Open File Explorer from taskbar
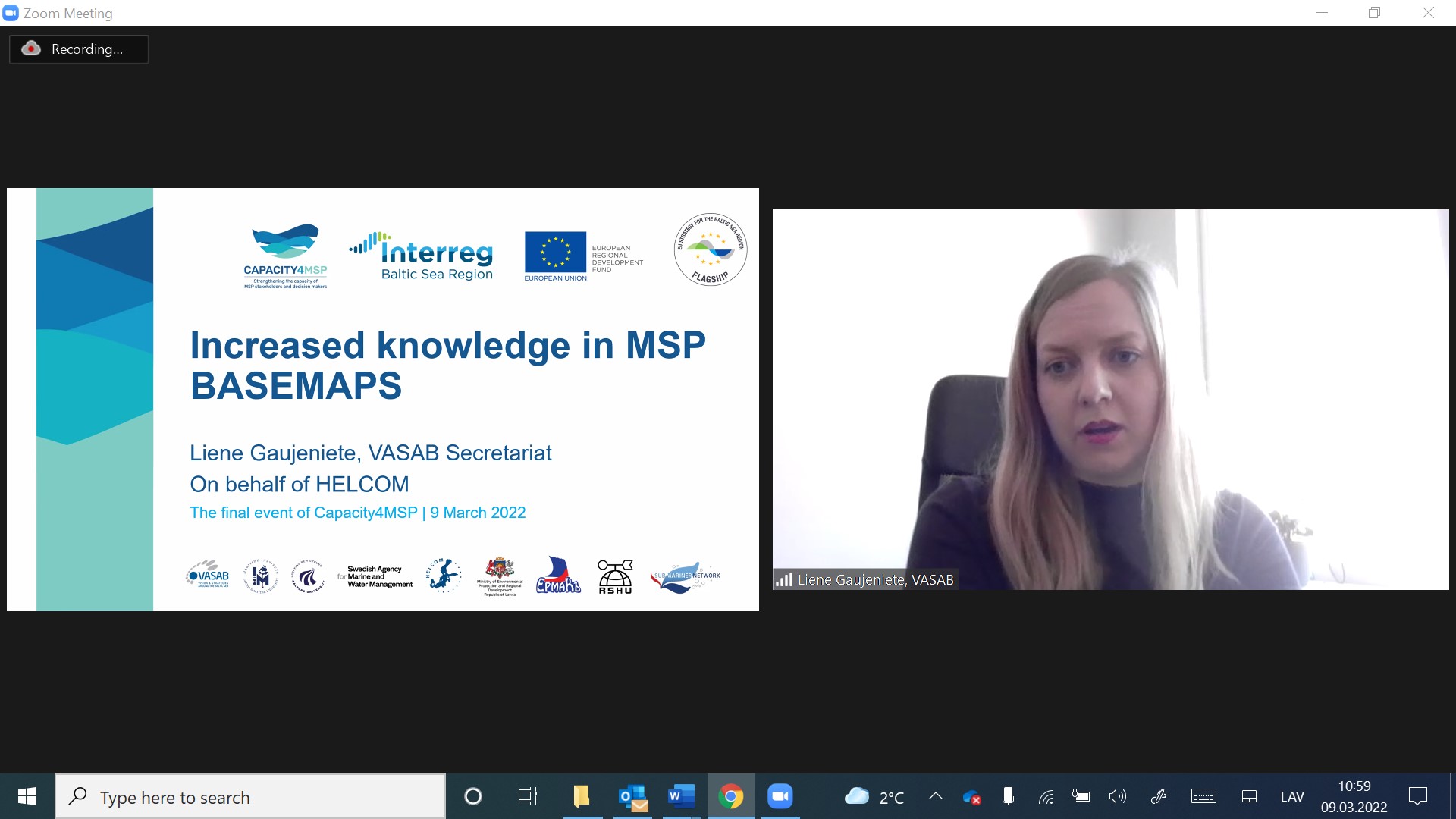Screen dimensions: 1456x819 pos(582,796)
